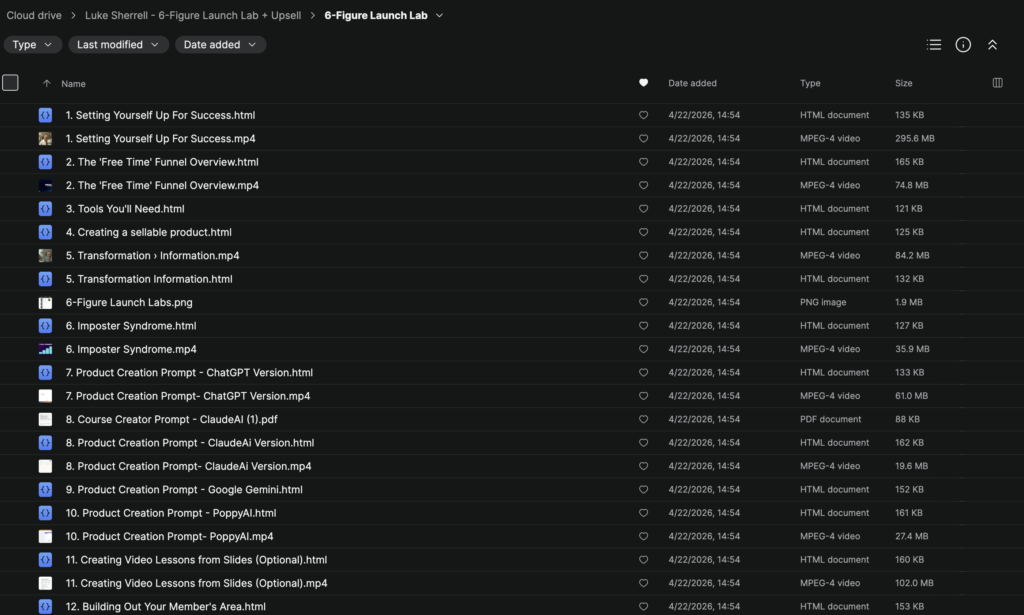The height and width of the screenshot is (615, 1024).
Task: Click HTML file icon for Tools You'll Need
Action: (45, 209)
